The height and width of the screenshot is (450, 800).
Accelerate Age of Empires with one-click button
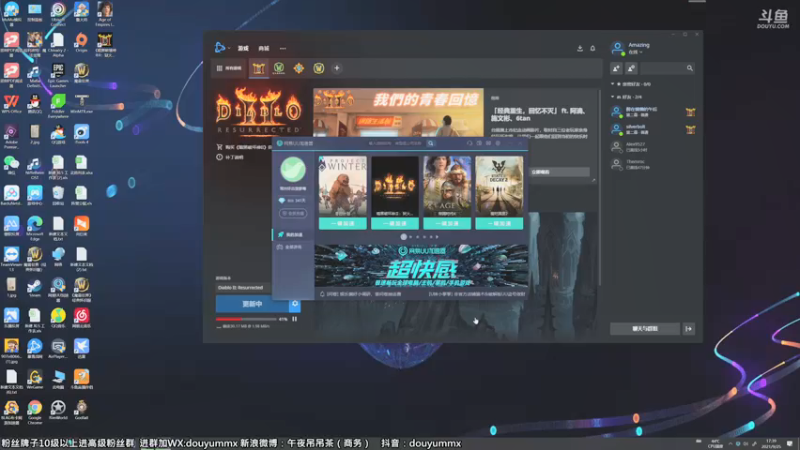[x=447, y=223]
